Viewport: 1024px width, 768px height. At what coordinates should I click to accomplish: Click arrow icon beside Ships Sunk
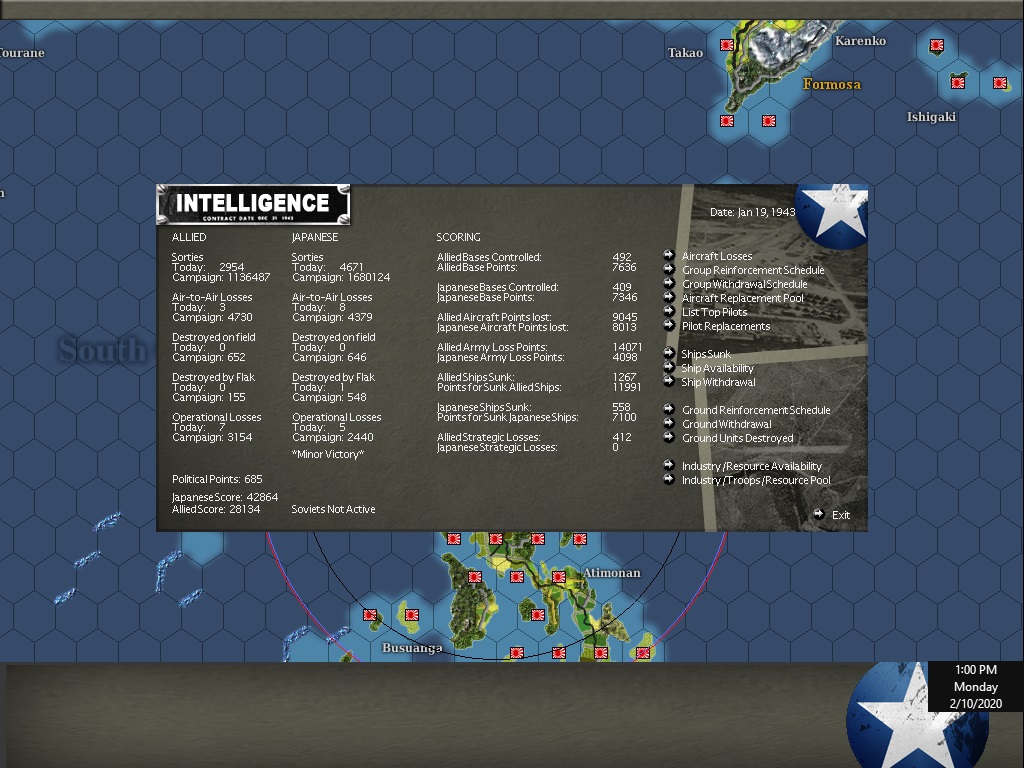pos(669,353)
